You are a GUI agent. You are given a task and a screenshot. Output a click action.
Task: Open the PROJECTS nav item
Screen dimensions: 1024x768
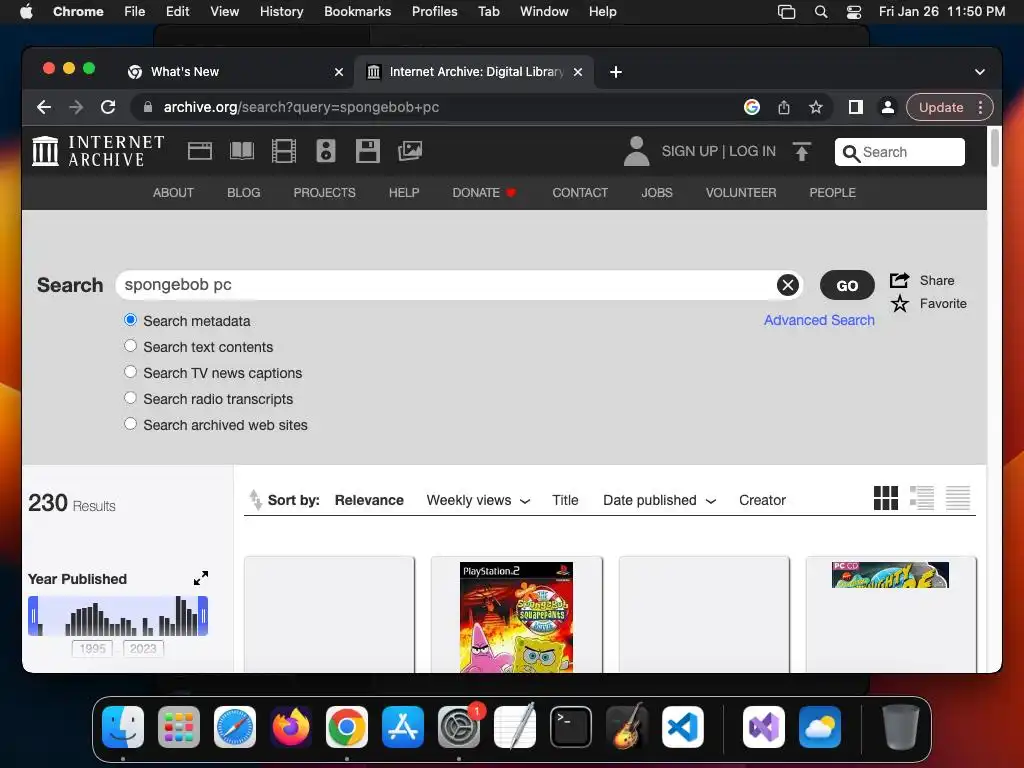pyautogui.click(x=325, y=193)
